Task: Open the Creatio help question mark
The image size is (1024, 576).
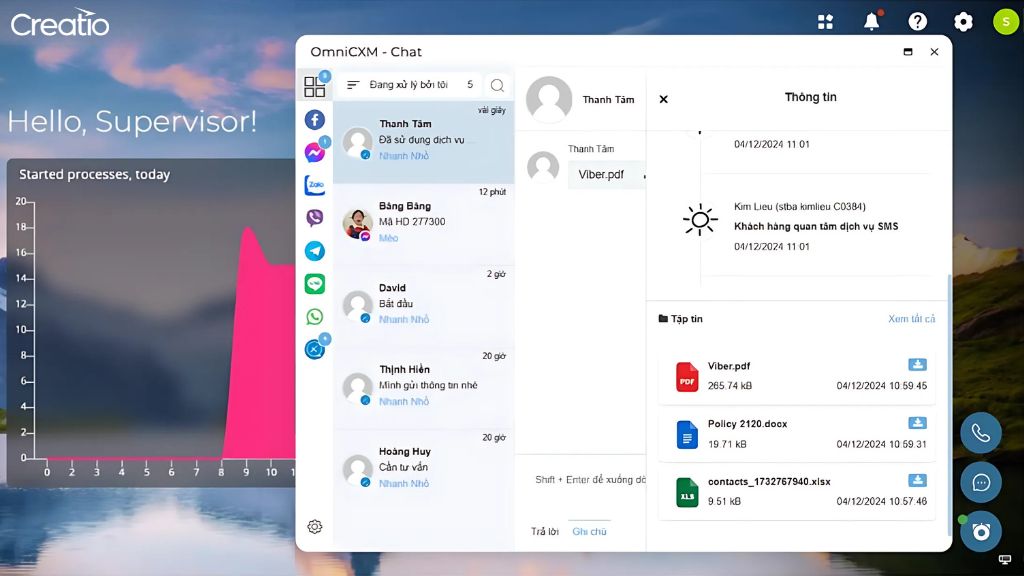Action: point(918,22)
